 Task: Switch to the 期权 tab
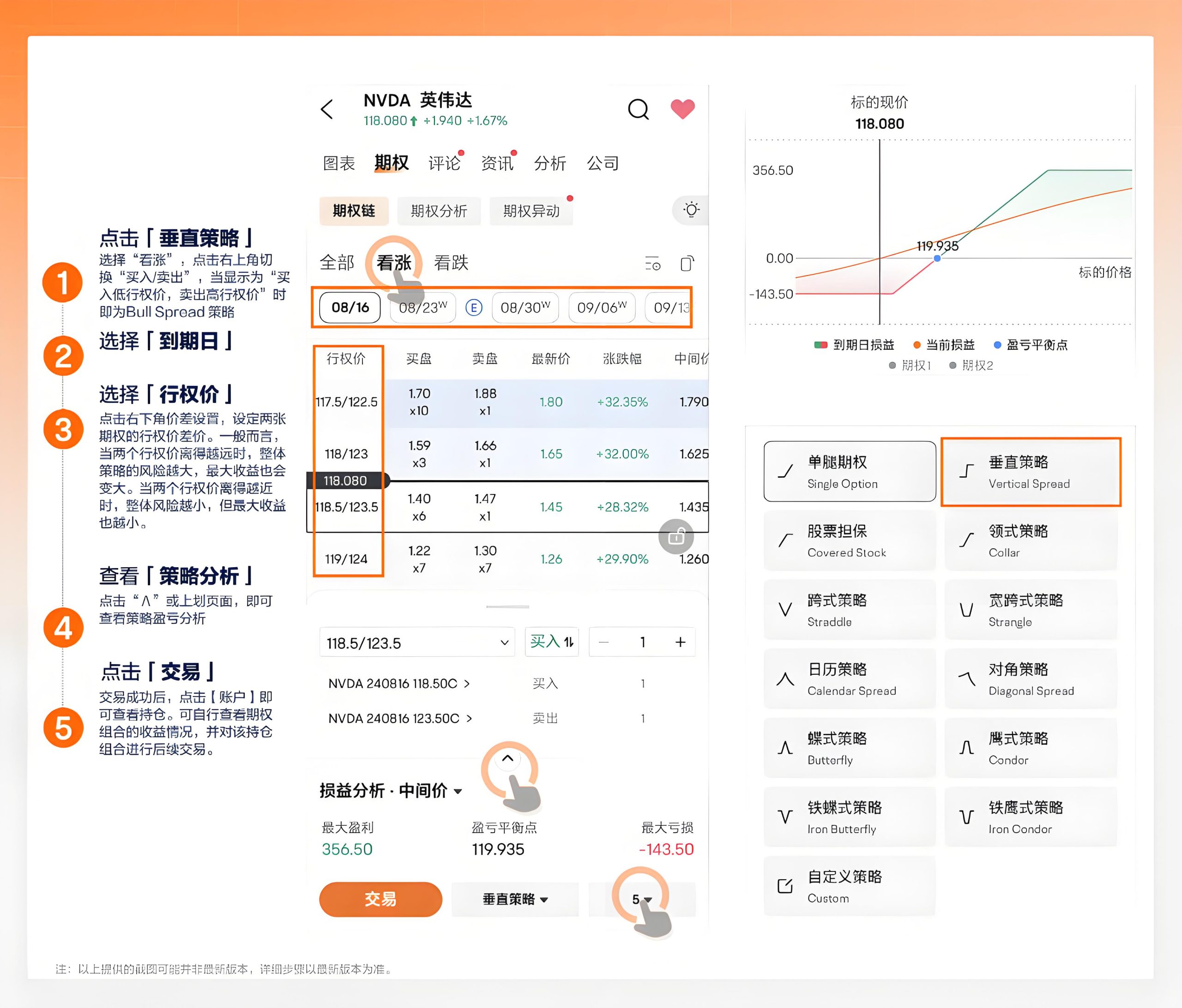[392, 163]
